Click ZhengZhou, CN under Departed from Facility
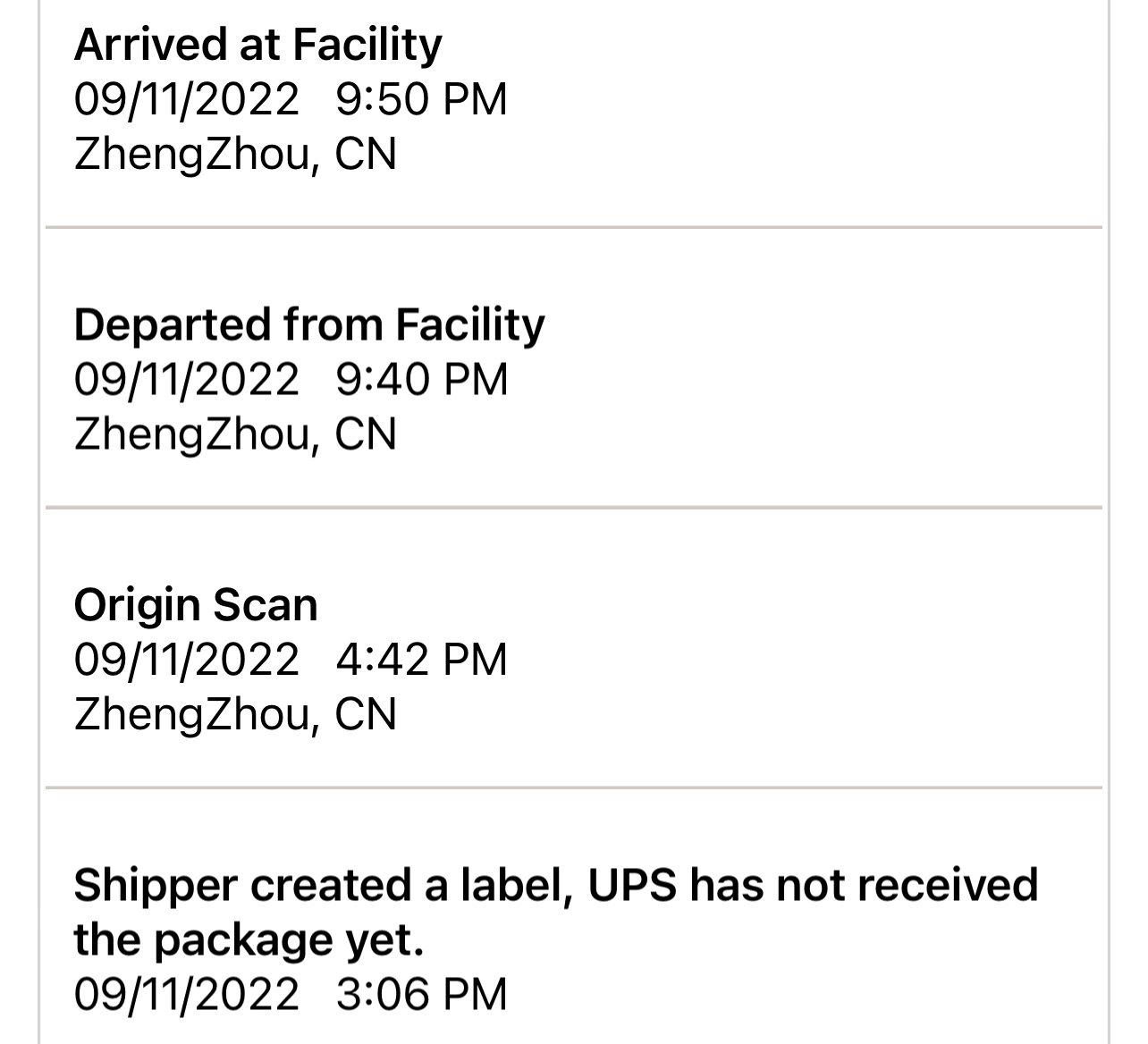Screen dimensions: 1148x1044 (x=234, y=434)
